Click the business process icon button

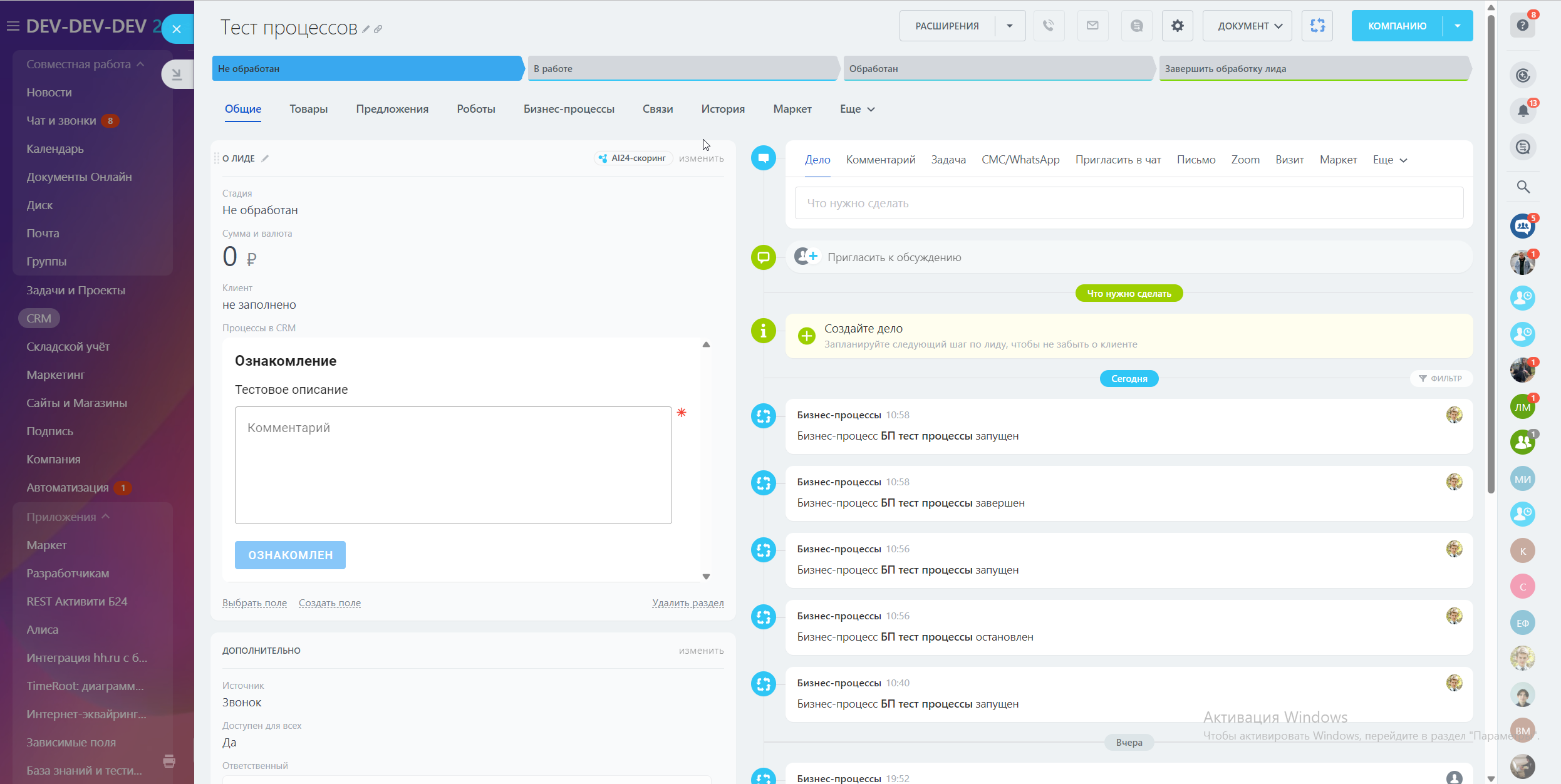coord(1317,26)
